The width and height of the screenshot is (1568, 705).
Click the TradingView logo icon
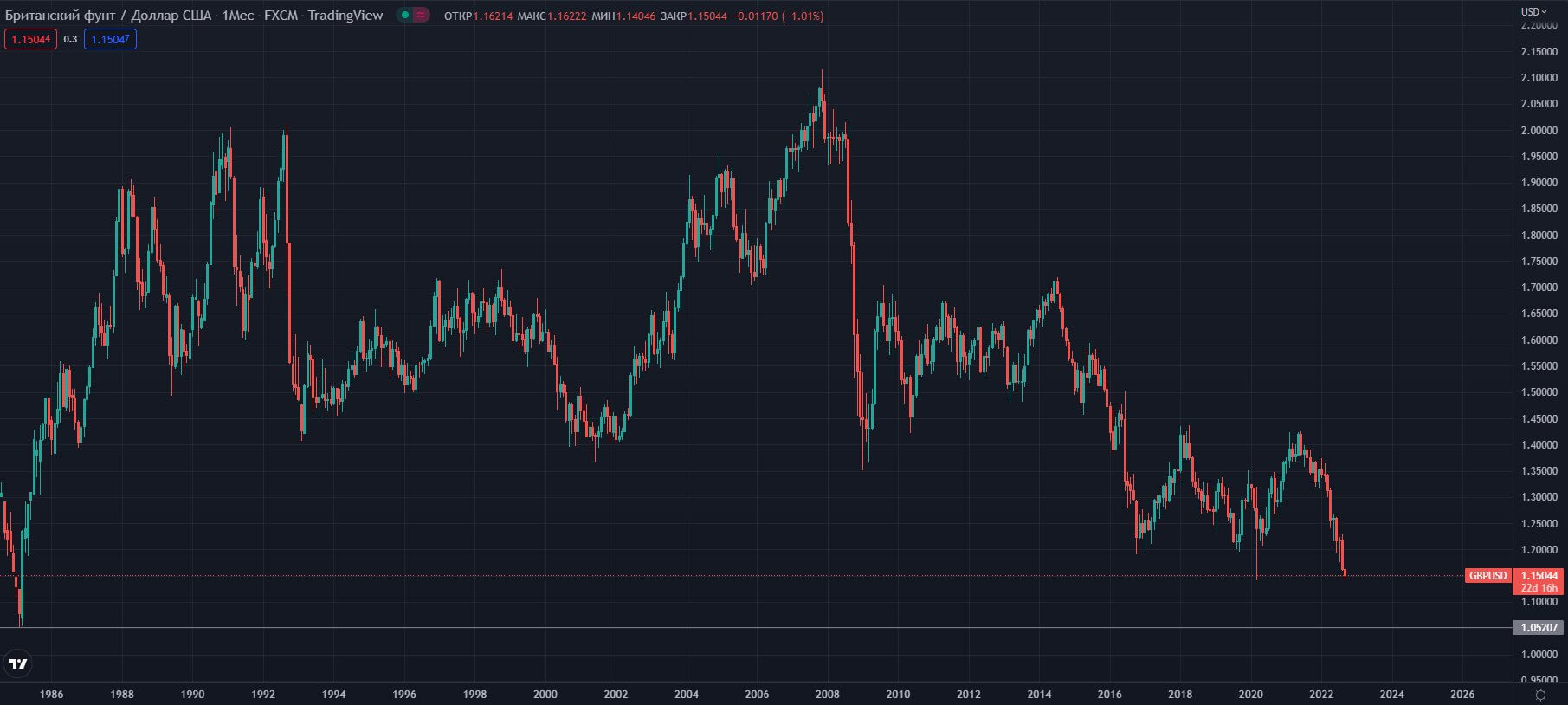tap(17, 664)
